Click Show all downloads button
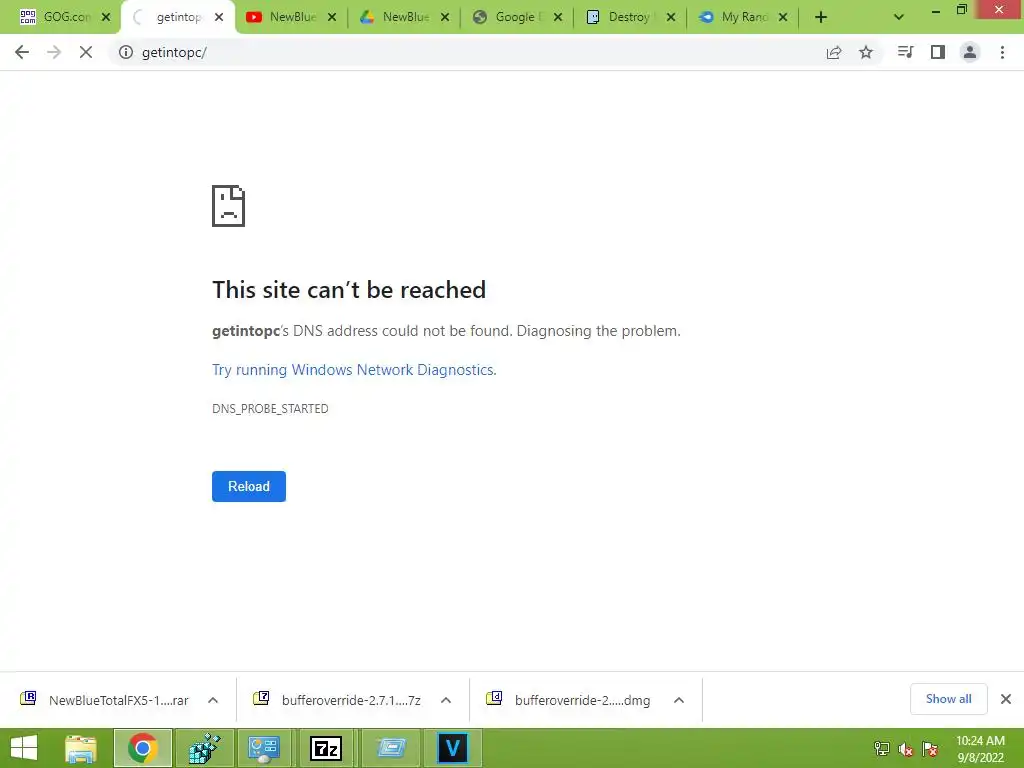The height and width of the screenshot is (768, 1024). coord(948,699)
